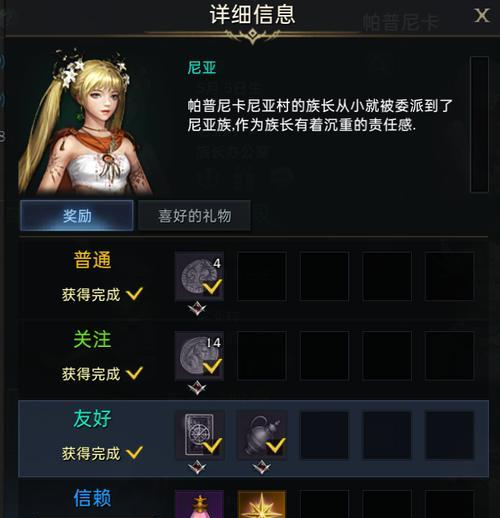Click the description panel scrollbar
The image size is (500, 518).
tap(479, 124)
